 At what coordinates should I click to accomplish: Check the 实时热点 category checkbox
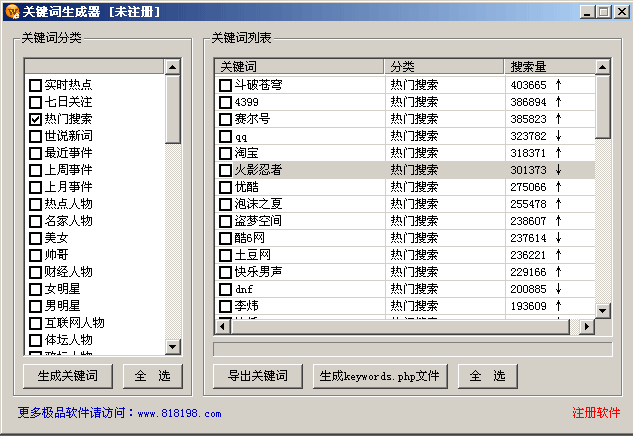tap(36, 85)
